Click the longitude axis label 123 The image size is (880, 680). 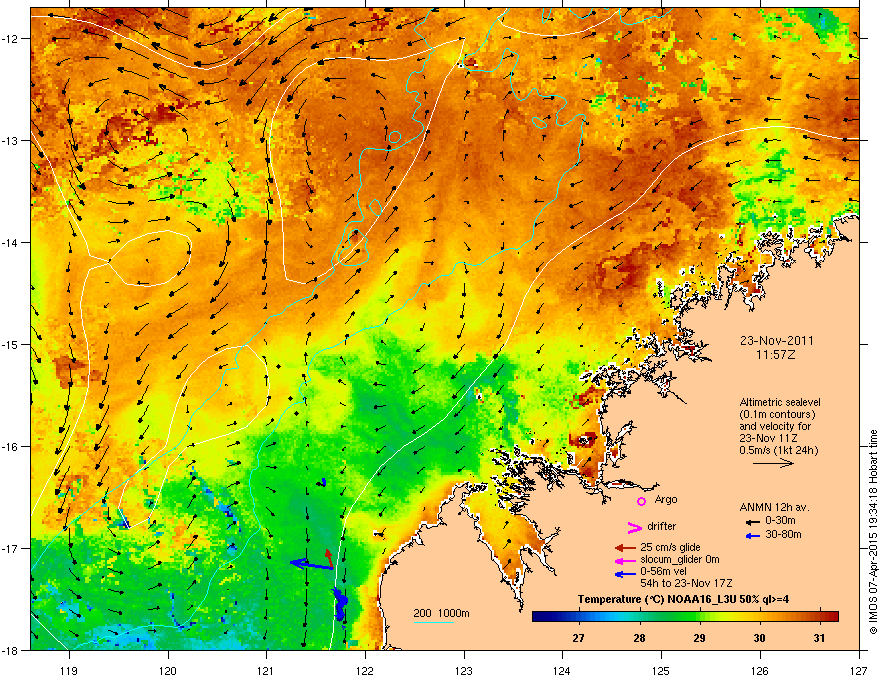(x=464, y=670)
